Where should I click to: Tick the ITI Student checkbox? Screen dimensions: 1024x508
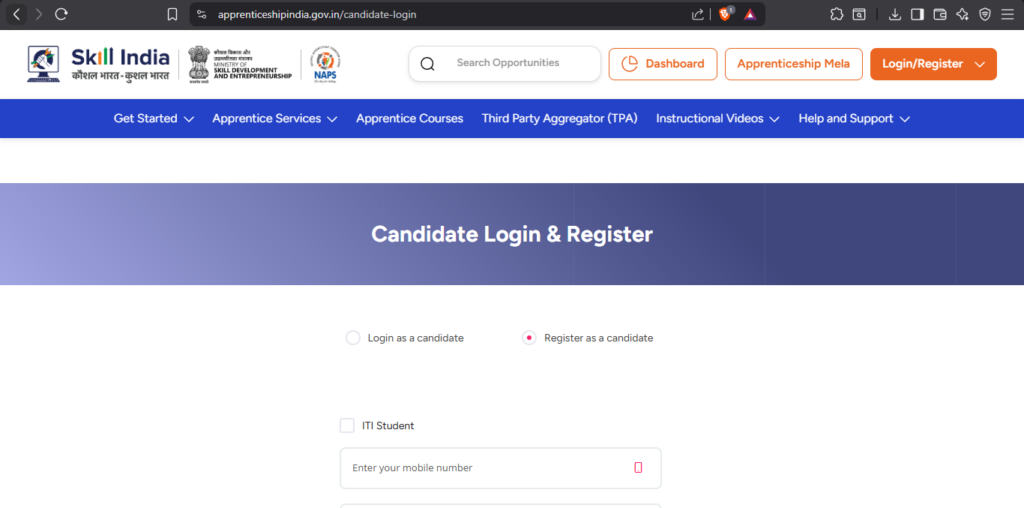(347, 426)
